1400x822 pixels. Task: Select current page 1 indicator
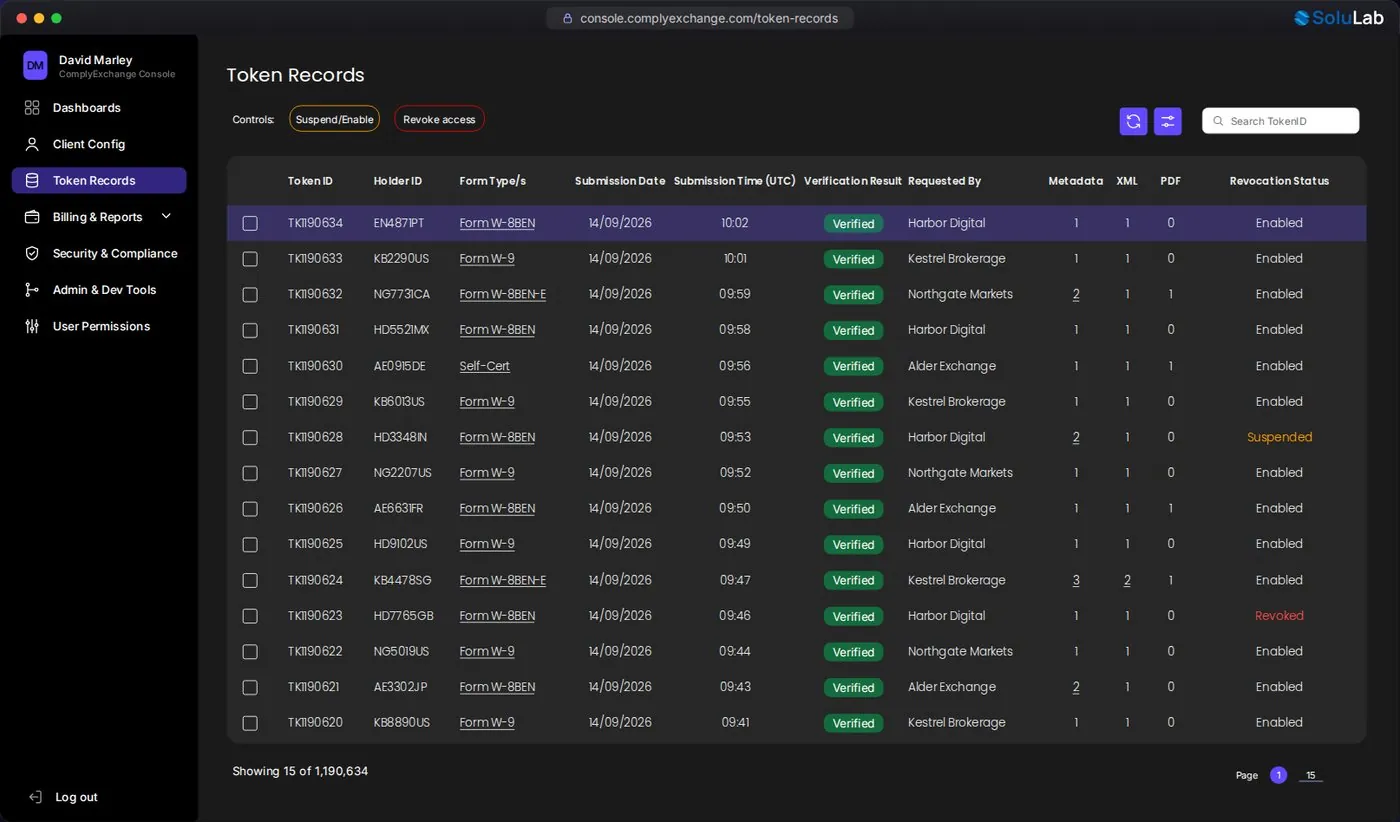(1278, 775)
